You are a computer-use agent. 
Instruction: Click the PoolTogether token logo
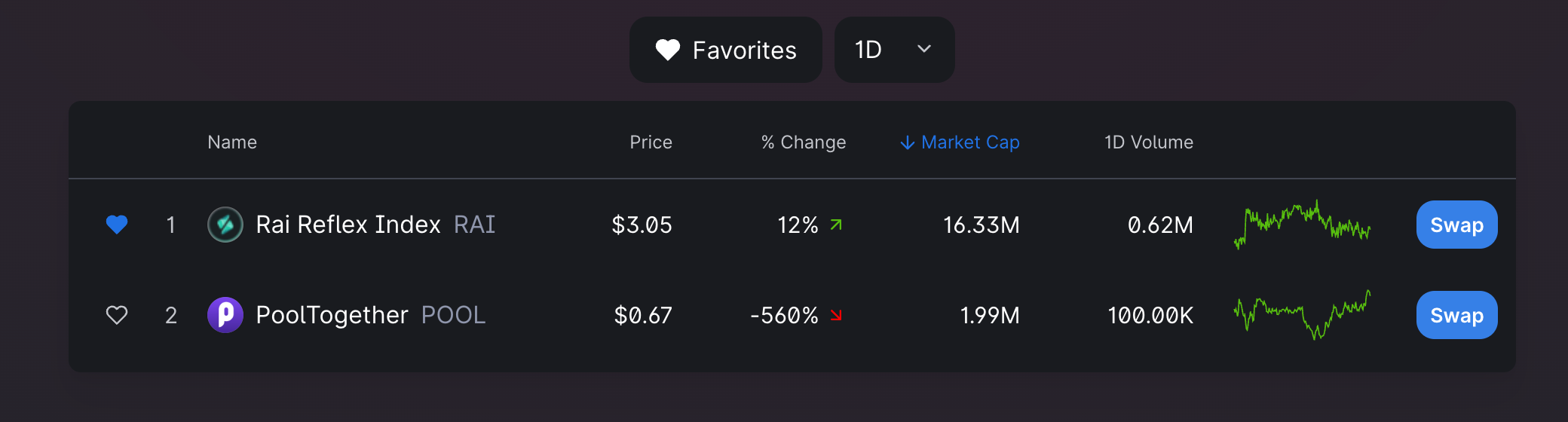[x=225, y=315]
